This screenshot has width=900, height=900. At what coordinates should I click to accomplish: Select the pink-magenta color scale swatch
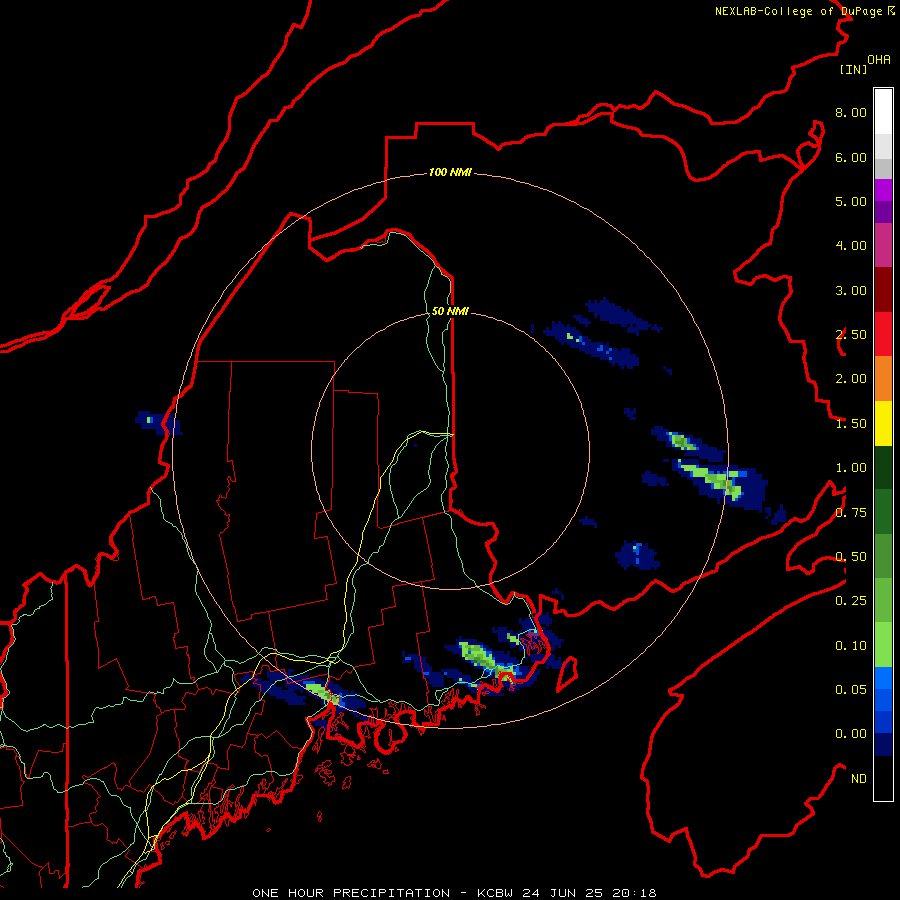pos(883,245)
